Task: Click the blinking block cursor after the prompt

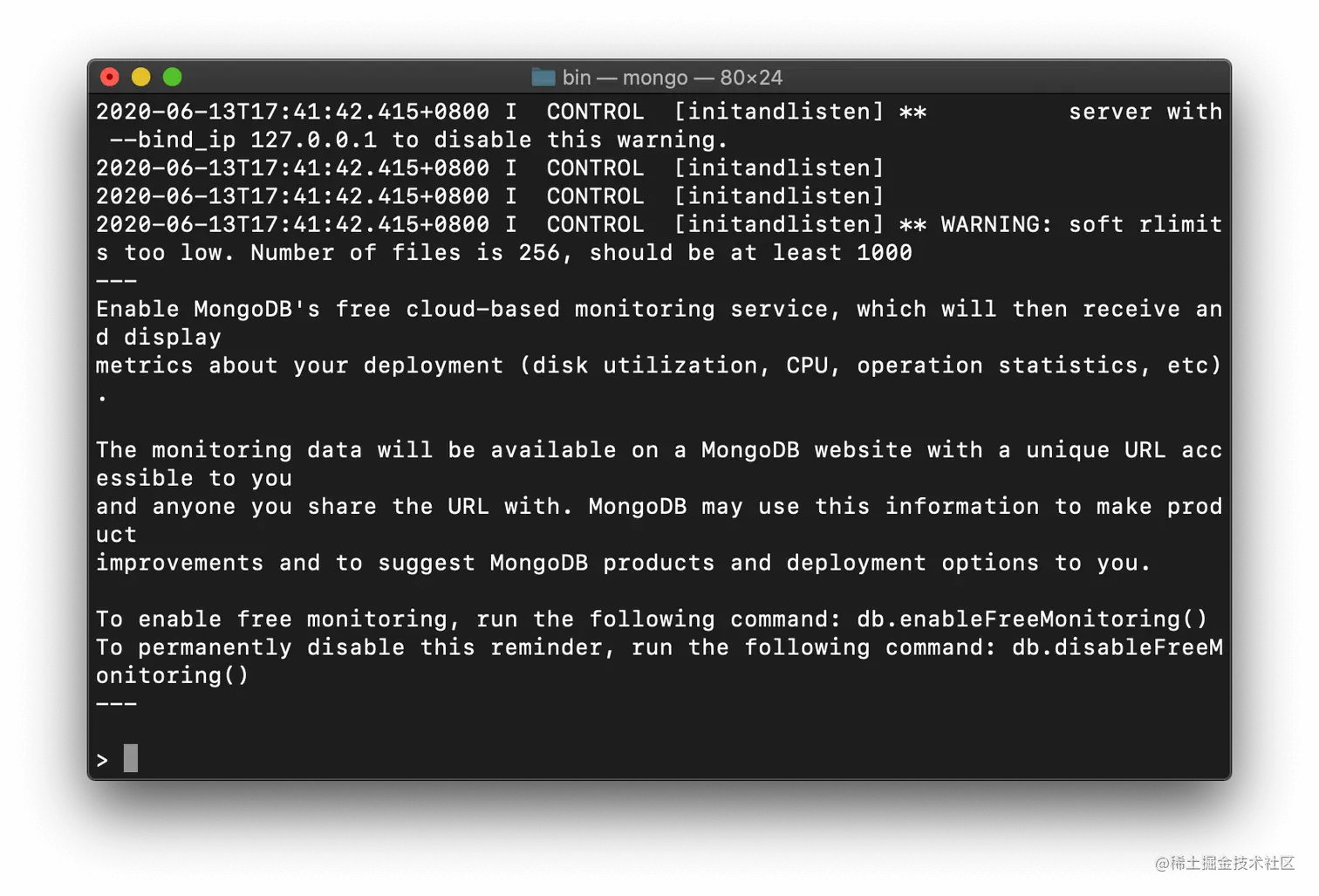Action: 131,758
